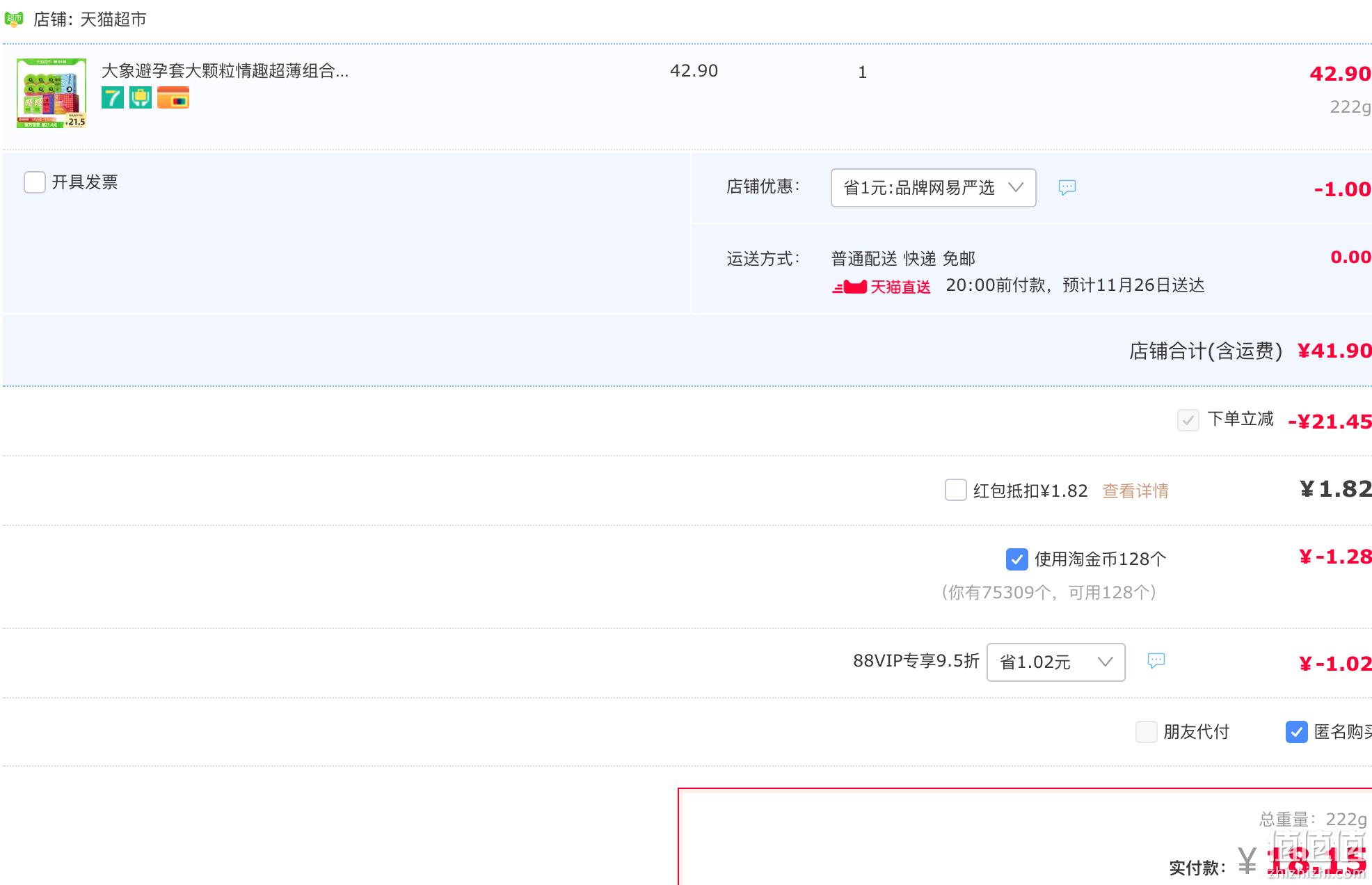Uncheck the 匿名购买 anonymous purchase checkbox
The height and width of the screenshot is (885, 1372).
(x=1296, y=732)
